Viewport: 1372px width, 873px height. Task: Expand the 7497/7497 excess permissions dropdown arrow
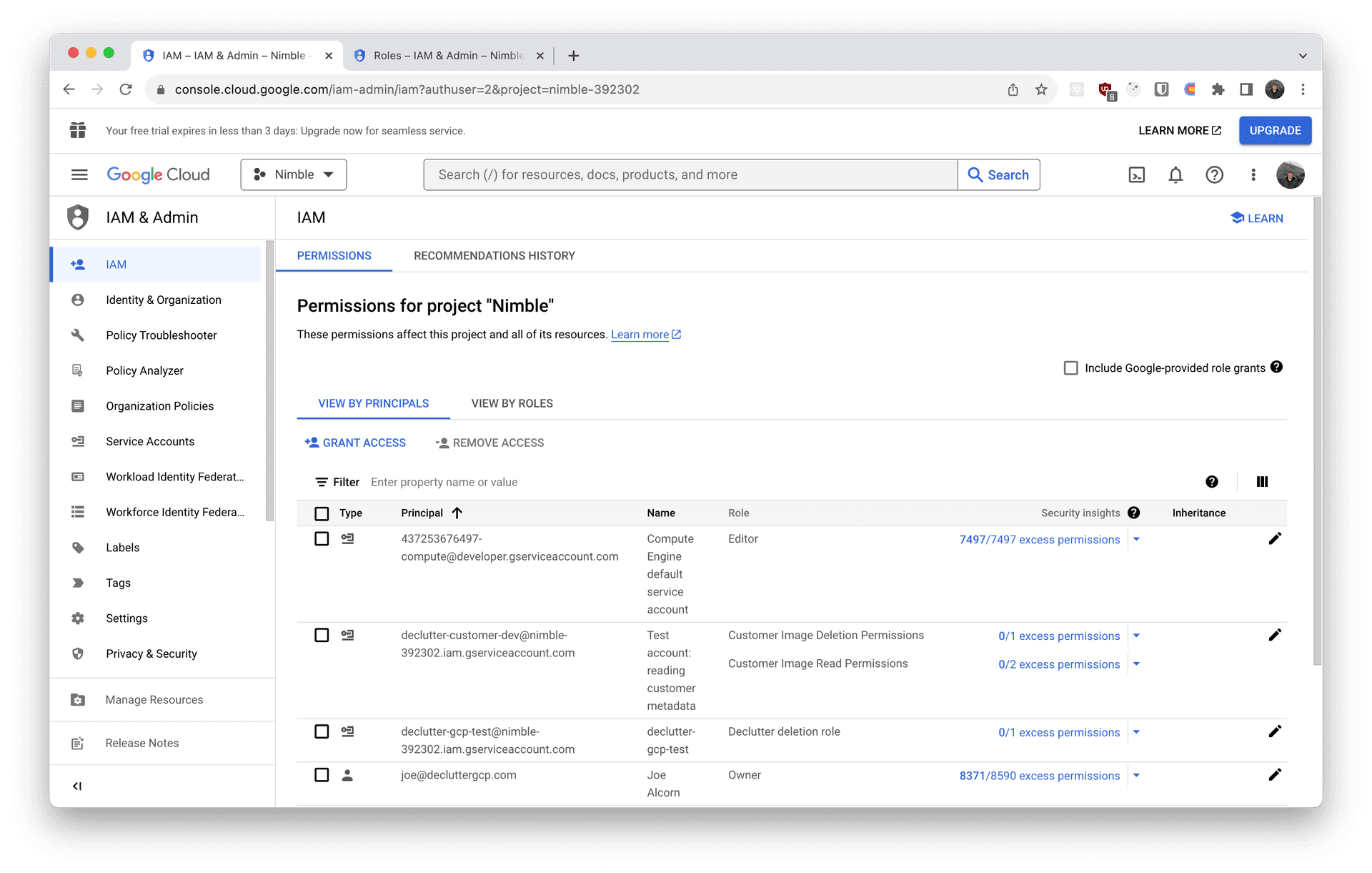tap(1136, 539)
